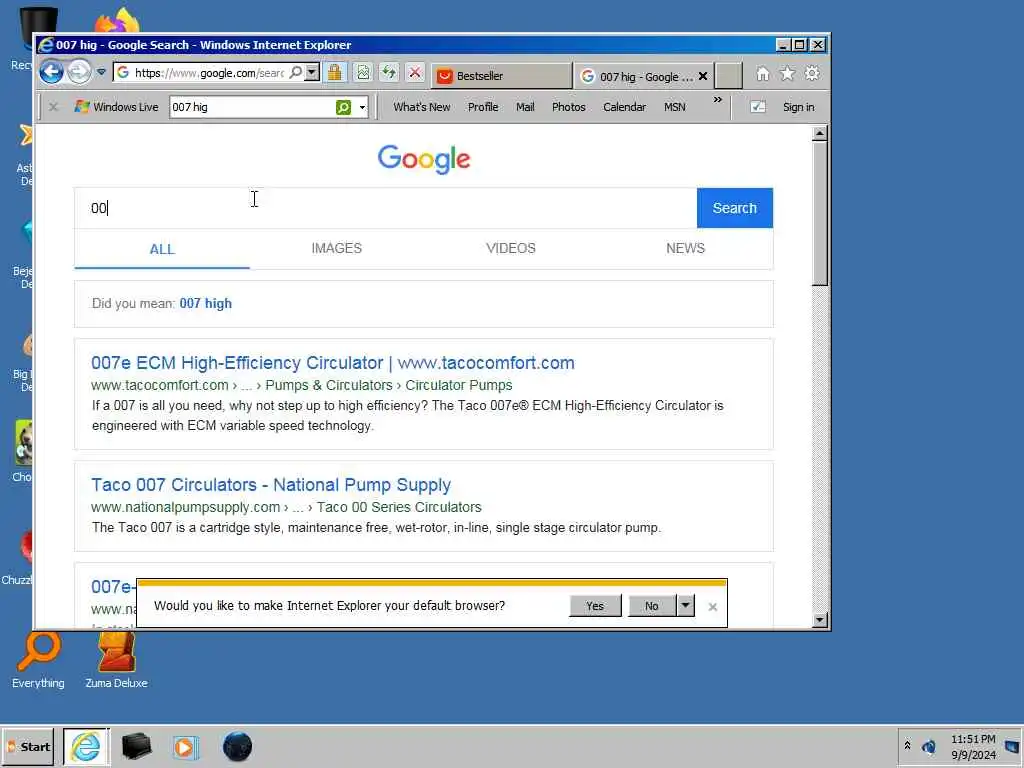This screenshot has width=1024, height=768.
Task: Open Mail in Windows Live toolbar
Action: 525,107
